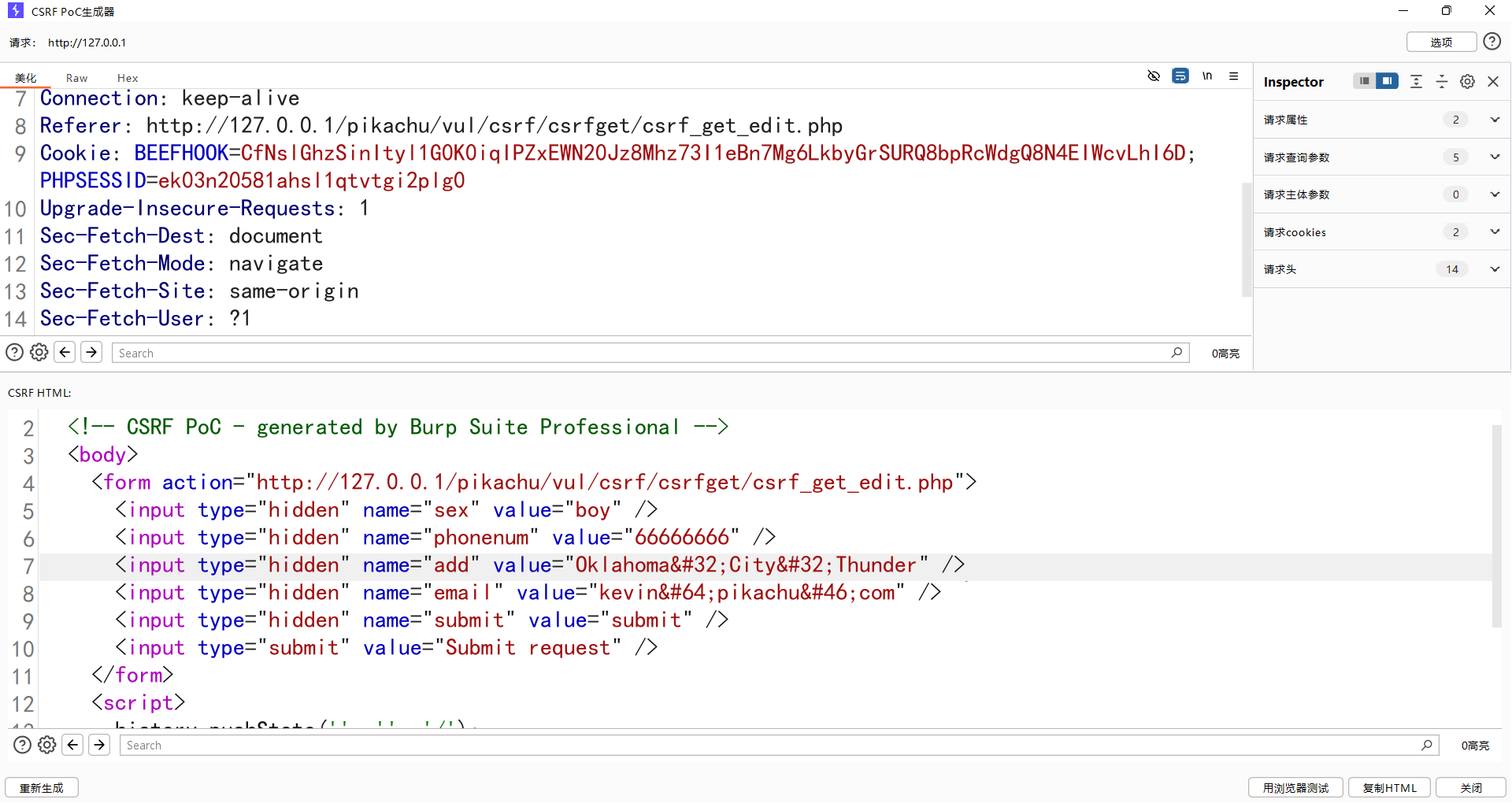Switch to the Hex tab
1512x803 pixels.
[x=128, y=78]
